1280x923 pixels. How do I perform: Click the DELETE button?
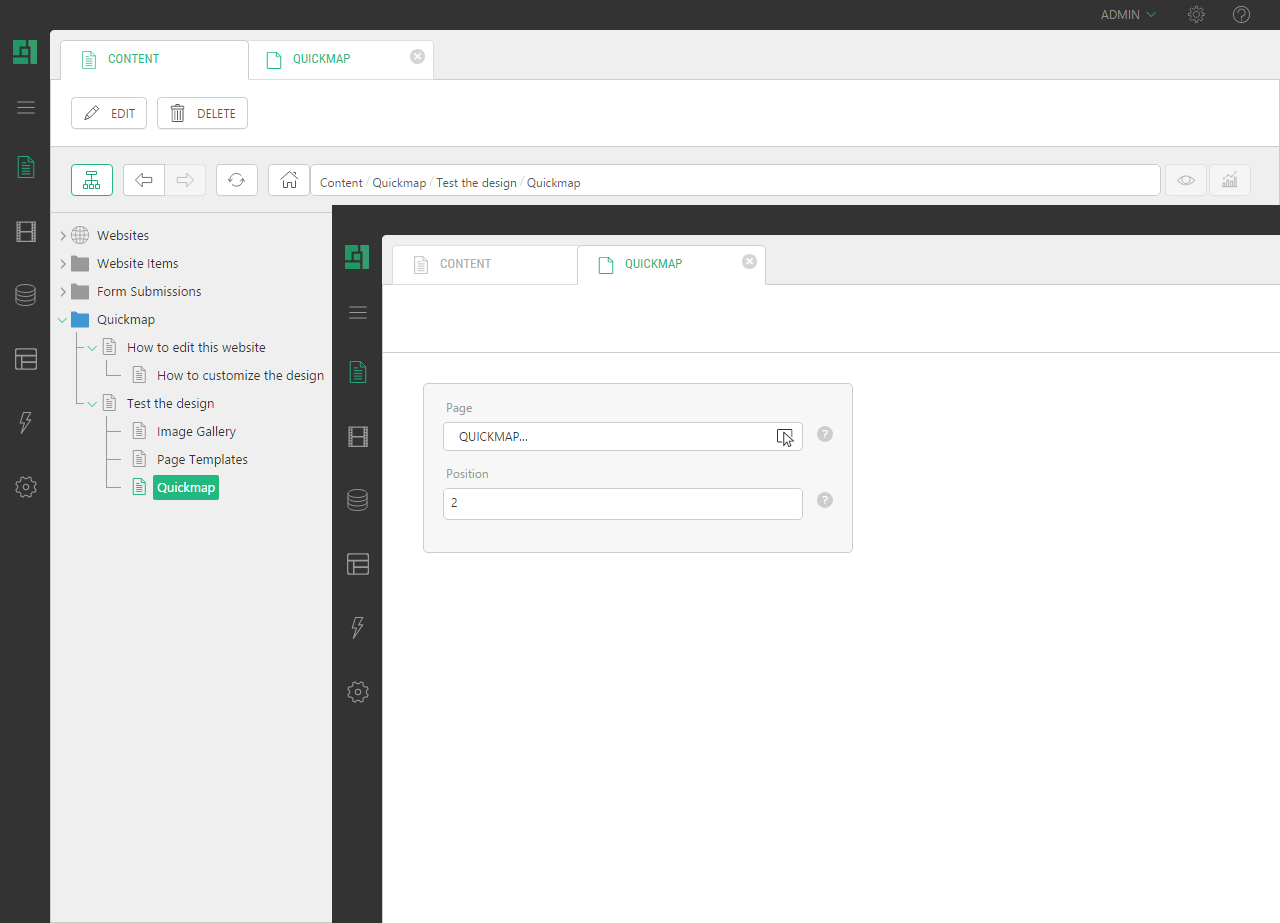click(x=202, y=113)
